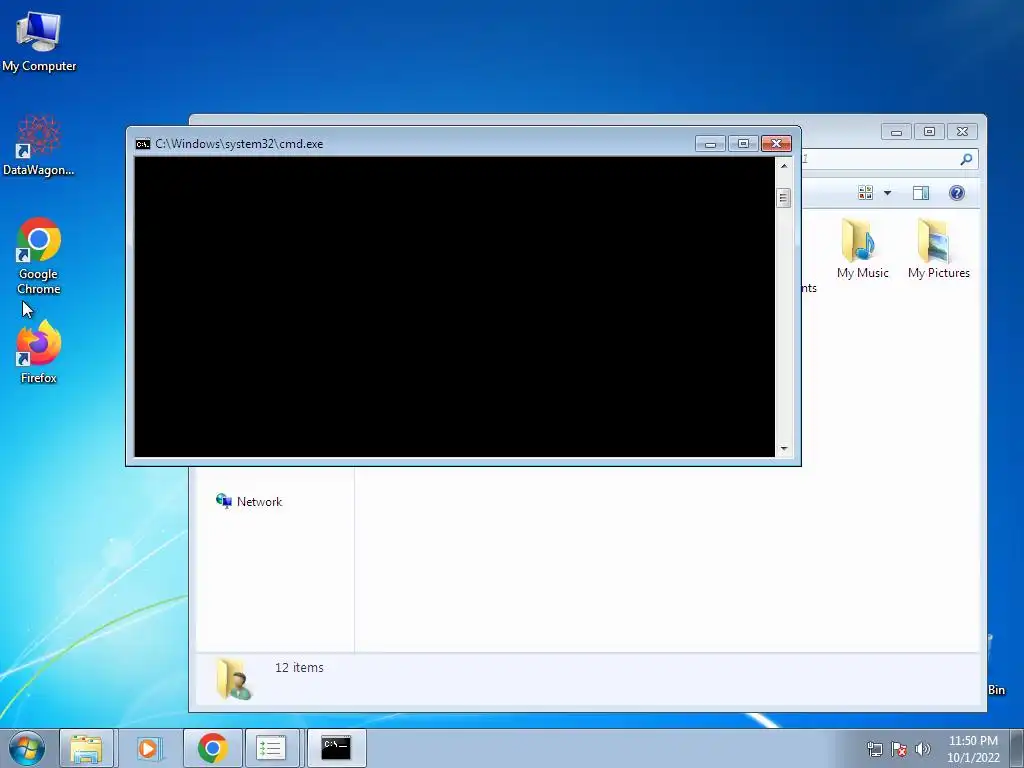This screenshot has height=768, width=1024.
Task: Click the change view icon in Explorer
Action: click(865, 193)
